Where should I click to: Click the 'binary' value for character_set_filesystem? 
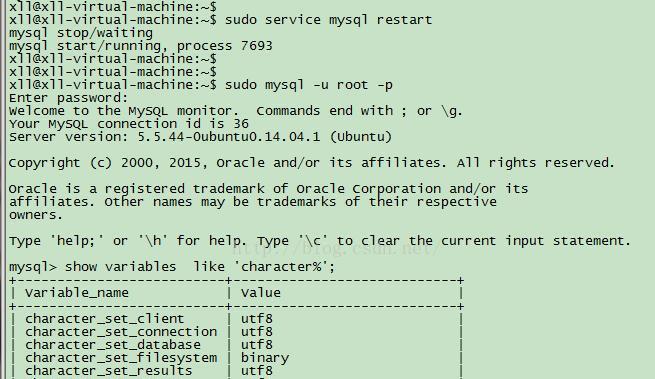pos(265,358)
